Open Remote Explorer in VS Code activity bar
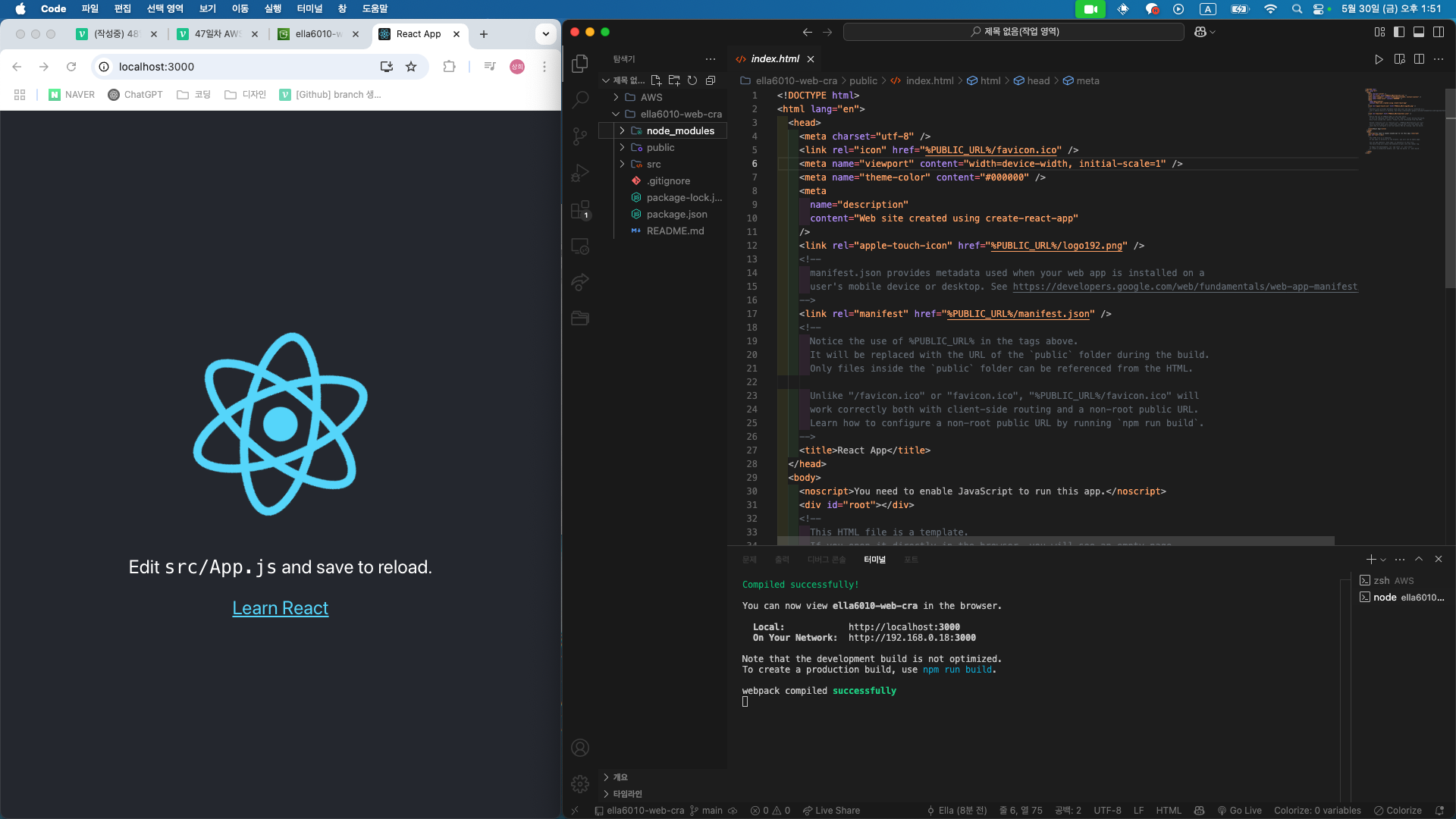 coord(580,246)
